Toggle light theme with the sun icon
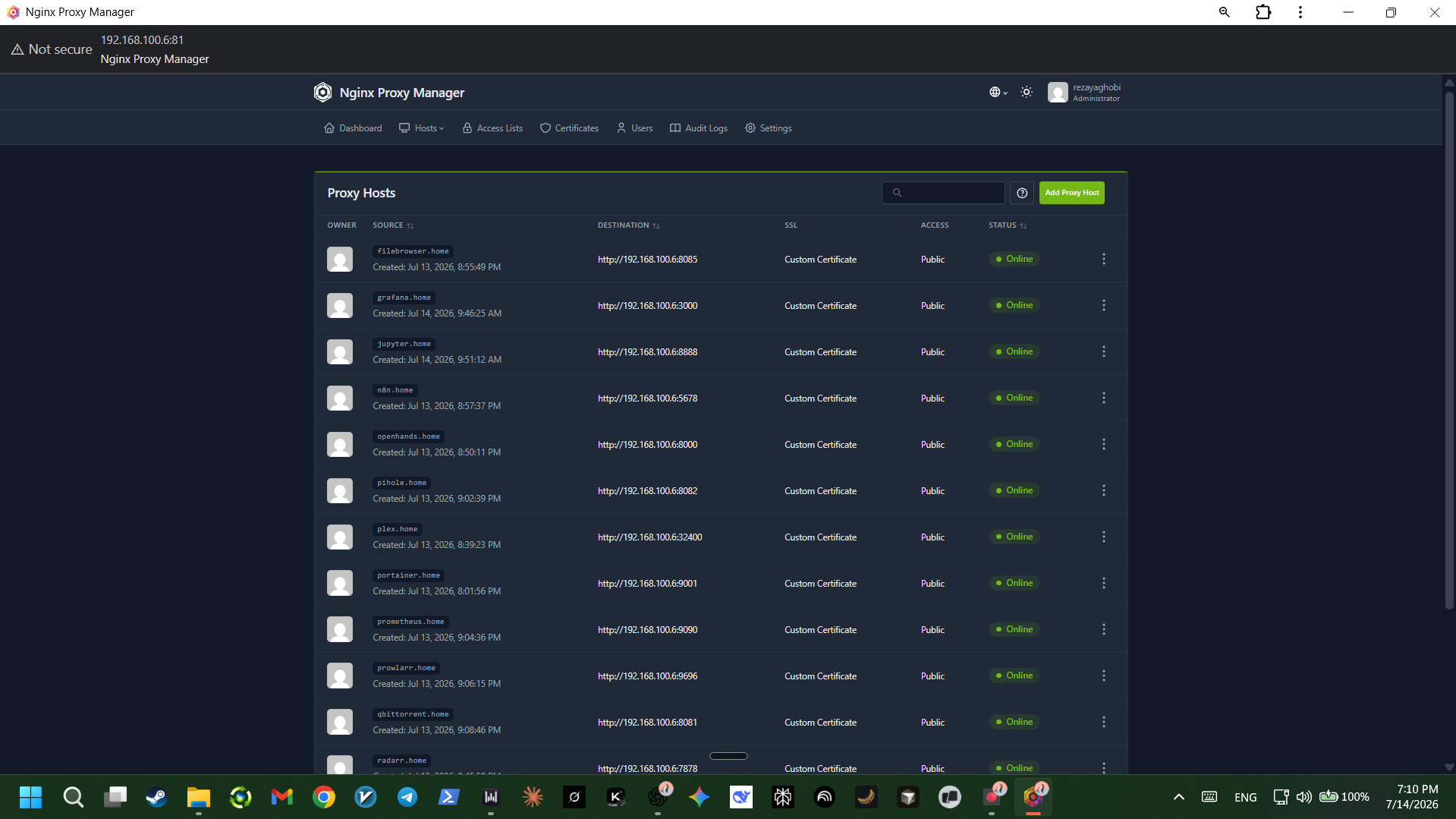This screenshot has height=819, width=1456. tap(1027, 92)
